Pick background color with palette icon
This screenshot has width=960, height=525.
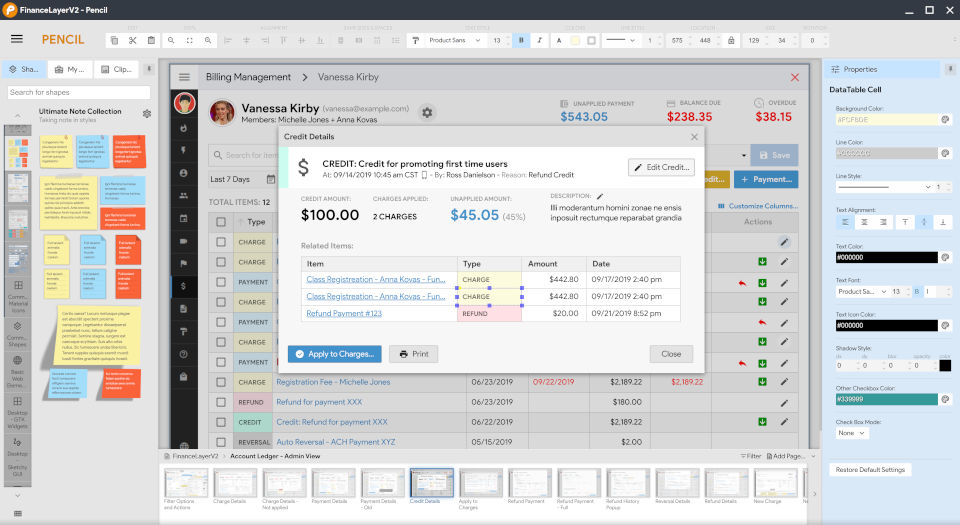click(945, 119)
